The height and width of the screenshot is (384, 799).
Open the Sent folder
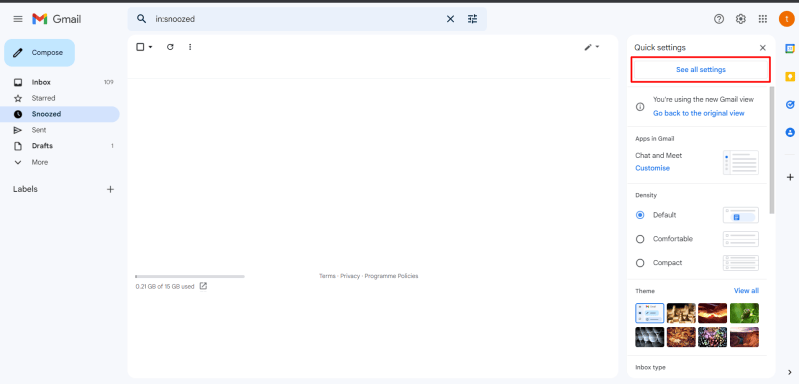(x=60, y=130)
